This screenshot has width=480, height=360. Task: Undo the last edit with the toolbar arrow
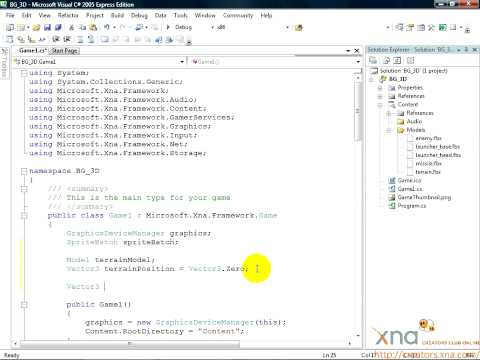(x=107, y=27)
